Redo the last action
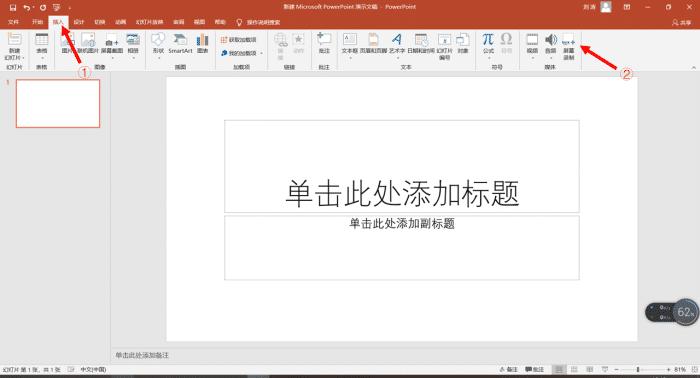 click(x=43, y=8)
